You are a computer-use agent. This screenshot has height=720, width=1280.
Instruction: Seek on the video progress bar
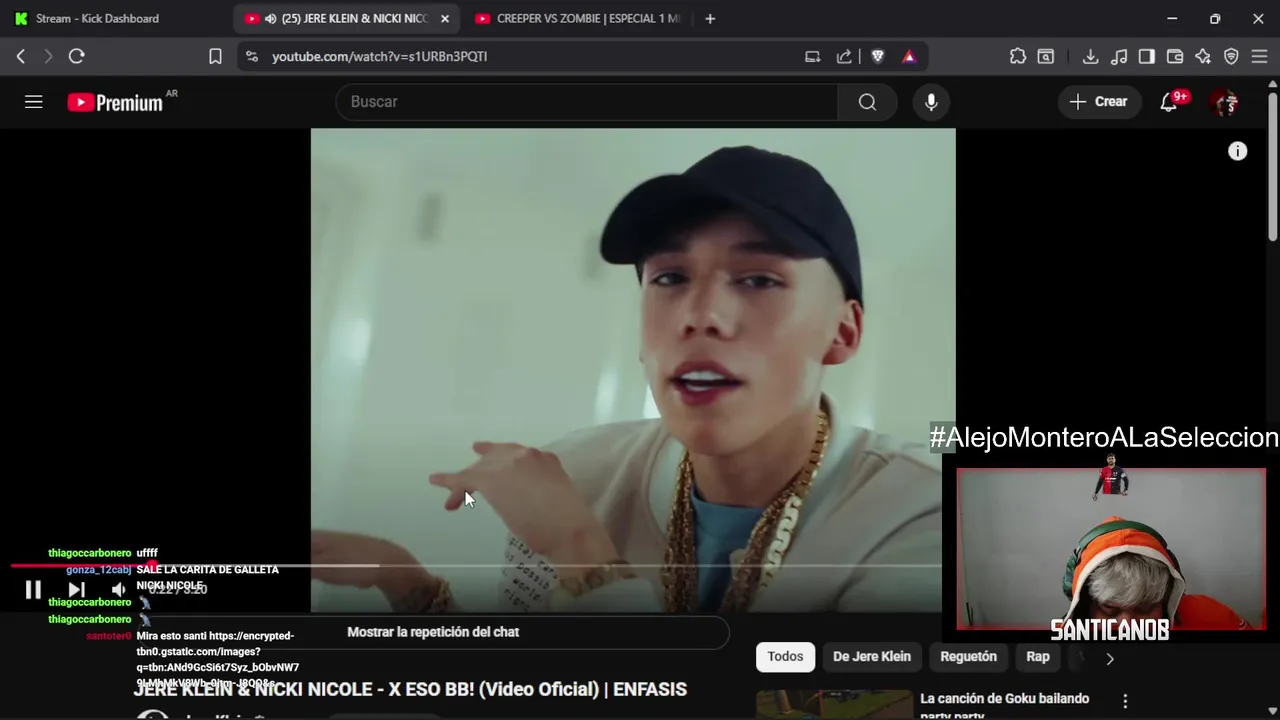(476, 566)
